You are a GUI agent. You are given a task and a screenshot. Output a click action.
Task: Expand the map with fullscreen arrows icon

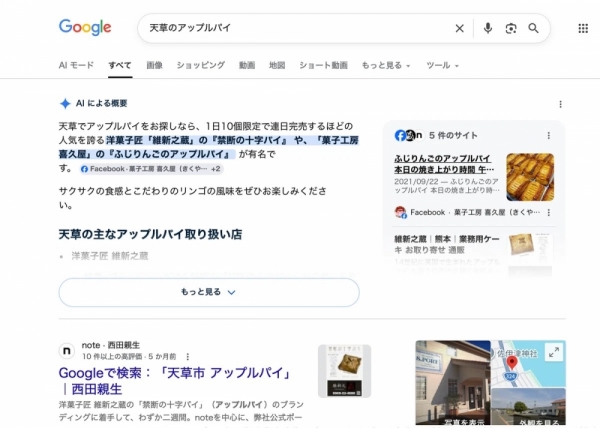click(554, 352)
